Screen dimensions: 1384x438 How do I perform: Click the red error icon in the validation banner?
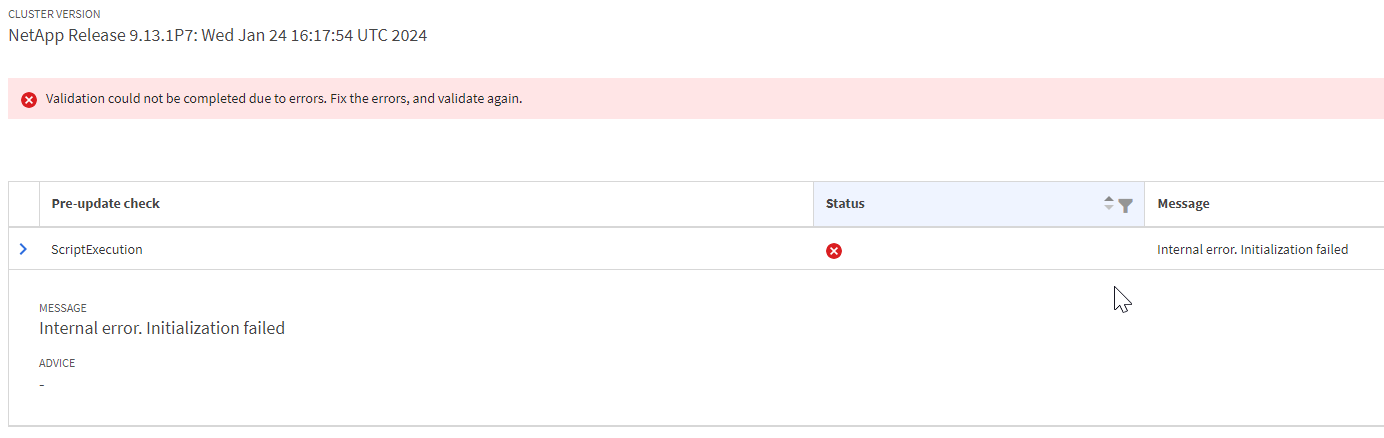29,100
